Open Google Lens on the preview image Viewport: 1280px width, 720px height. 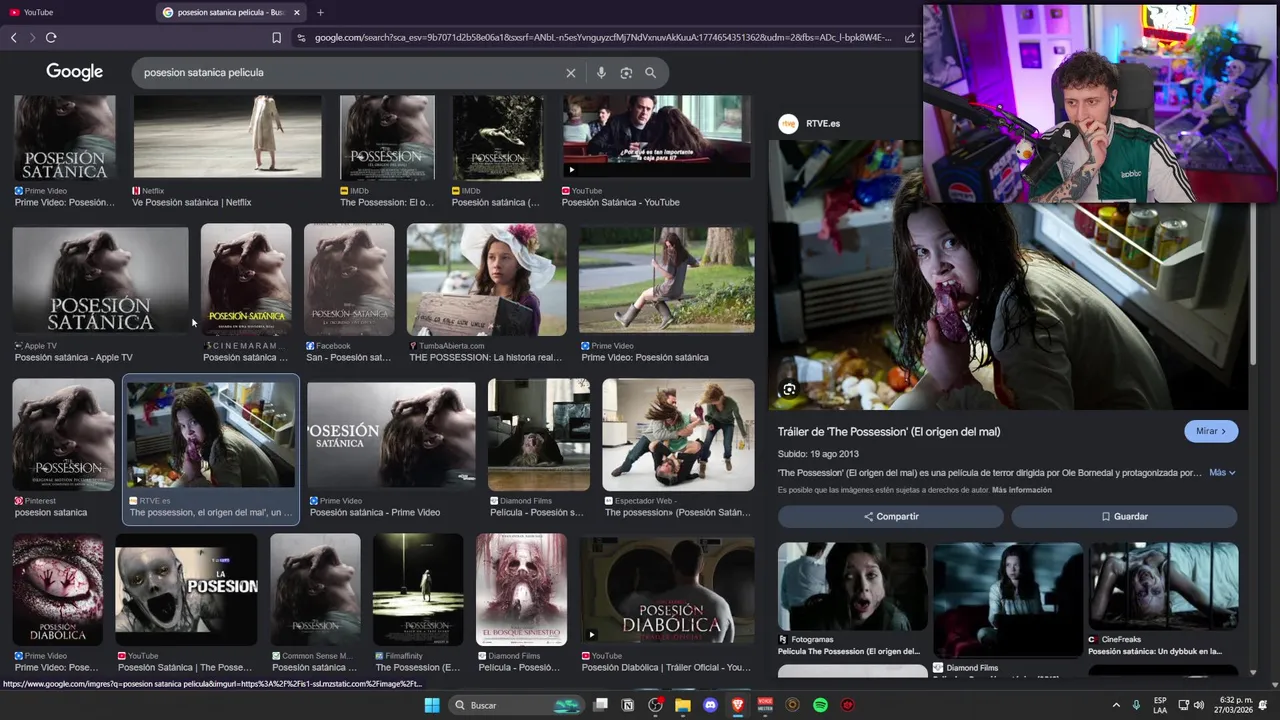click(x=789, y=389)
